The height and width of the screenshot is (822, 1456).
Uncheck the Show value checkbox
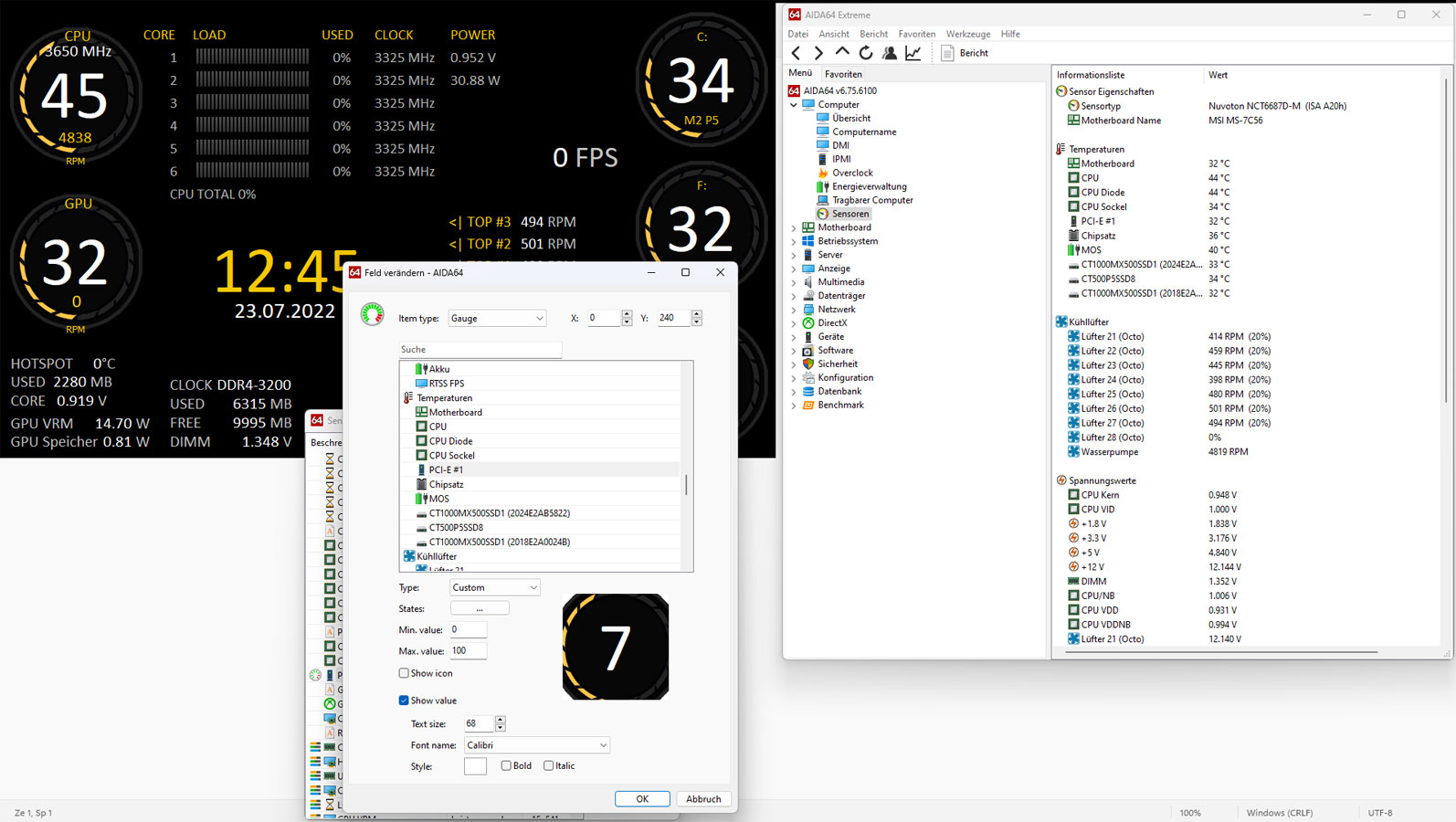point(404,701)
